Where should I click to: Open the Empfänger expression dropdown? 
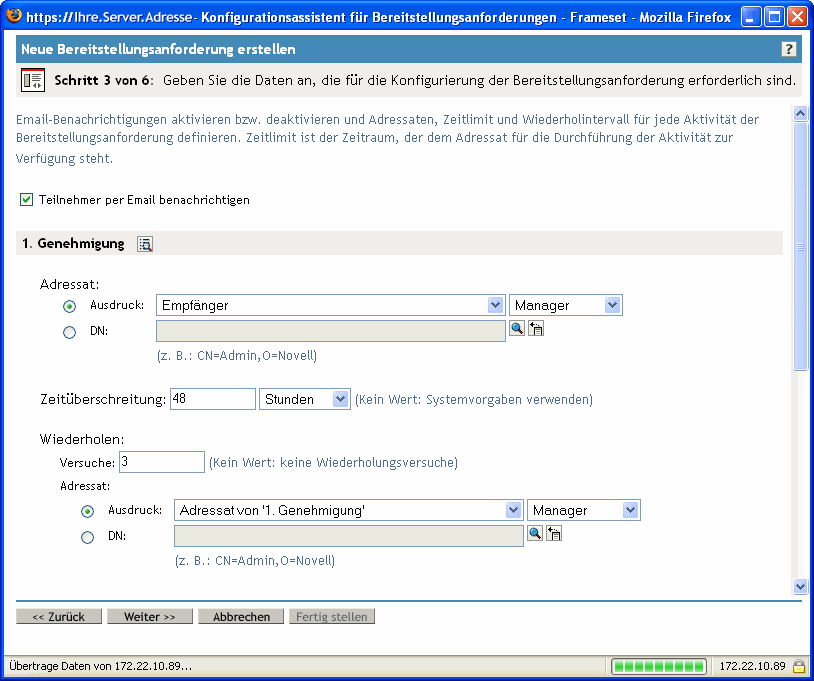click(x=331, y=305)
